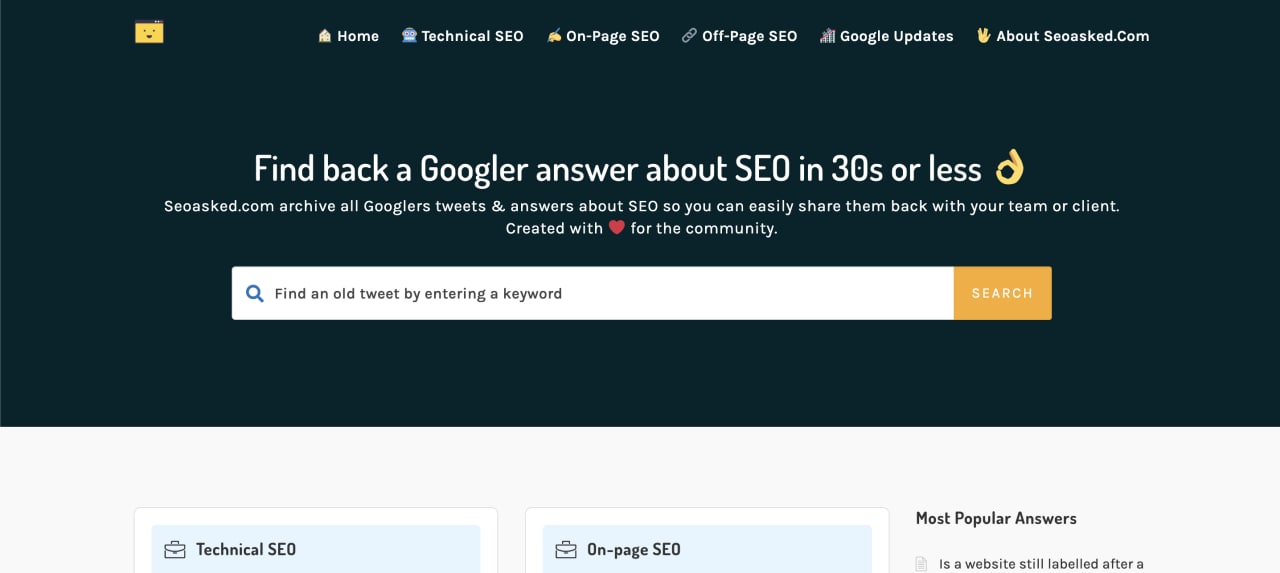This screenshot has width=1280, height=573.
Task: Click the robot icon beside Technical SEO
Action: [x=409, y=35]
